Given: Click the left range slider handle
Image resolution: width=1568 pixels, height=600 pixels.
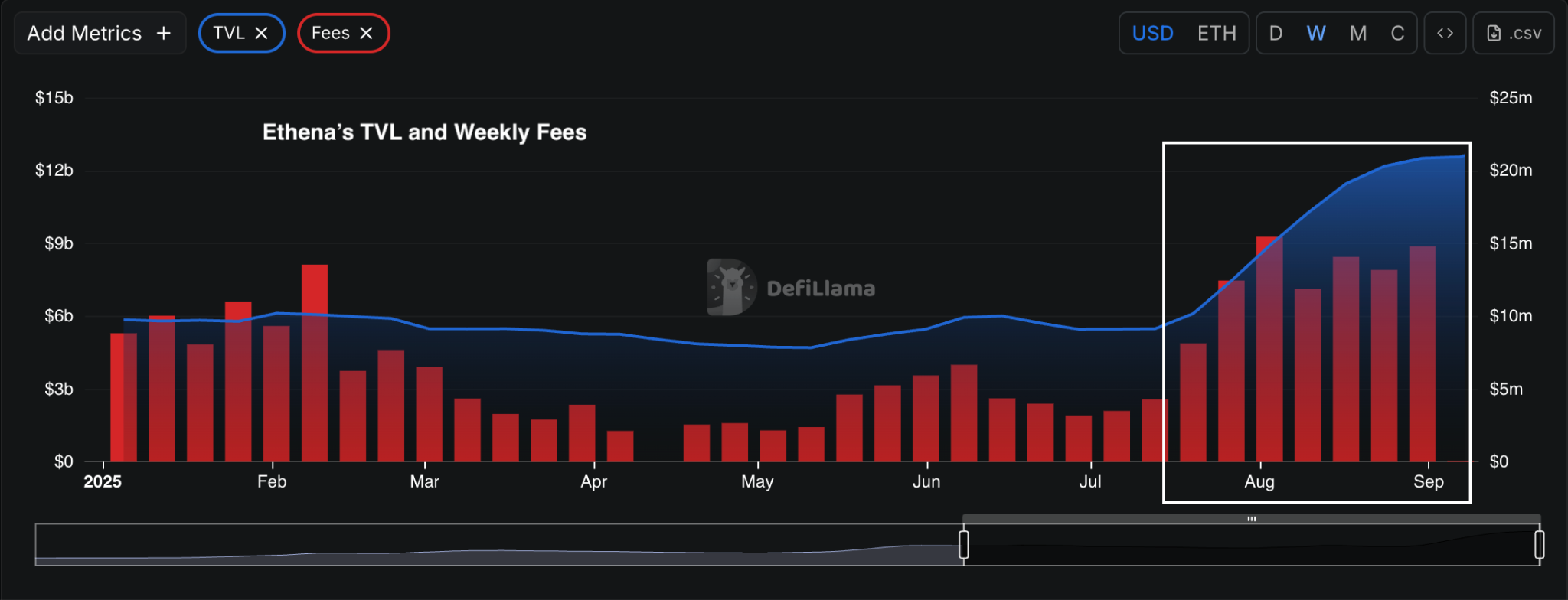Looking at the screenshot, I should pyautogui.click(x=964, y=545).
